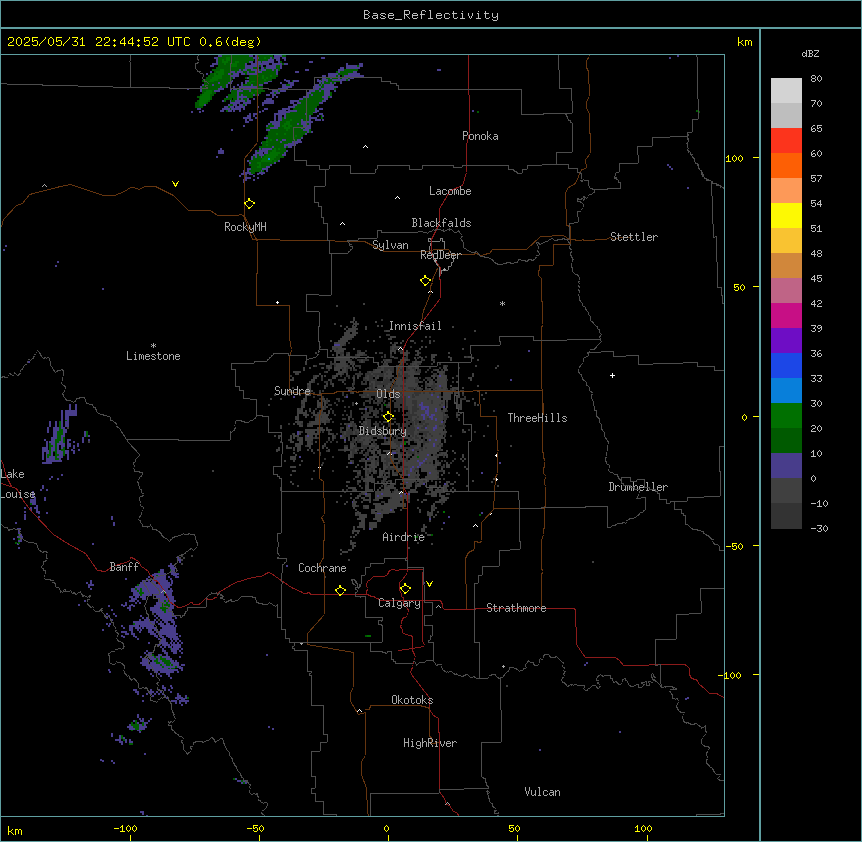
Task: Click the Red Deer city label
Action: (440, 255)
